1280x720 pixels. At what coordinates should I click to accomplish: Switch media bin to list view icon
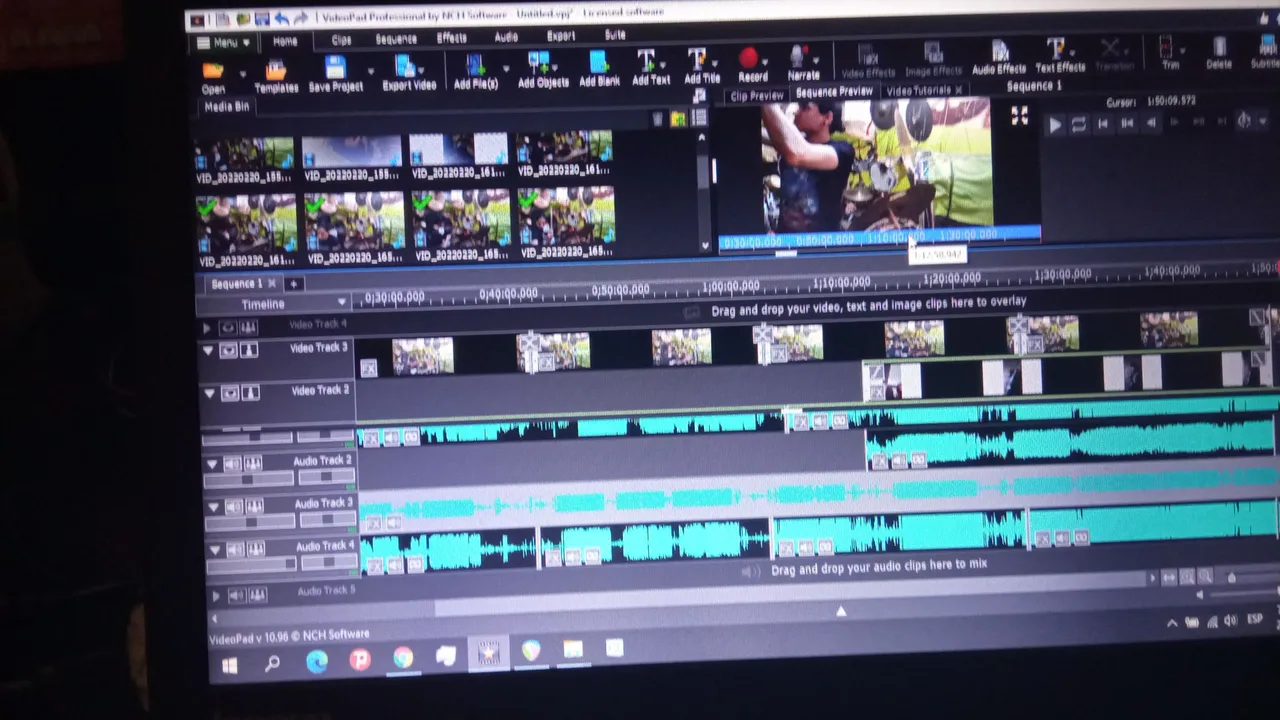(x=698, y=118)
